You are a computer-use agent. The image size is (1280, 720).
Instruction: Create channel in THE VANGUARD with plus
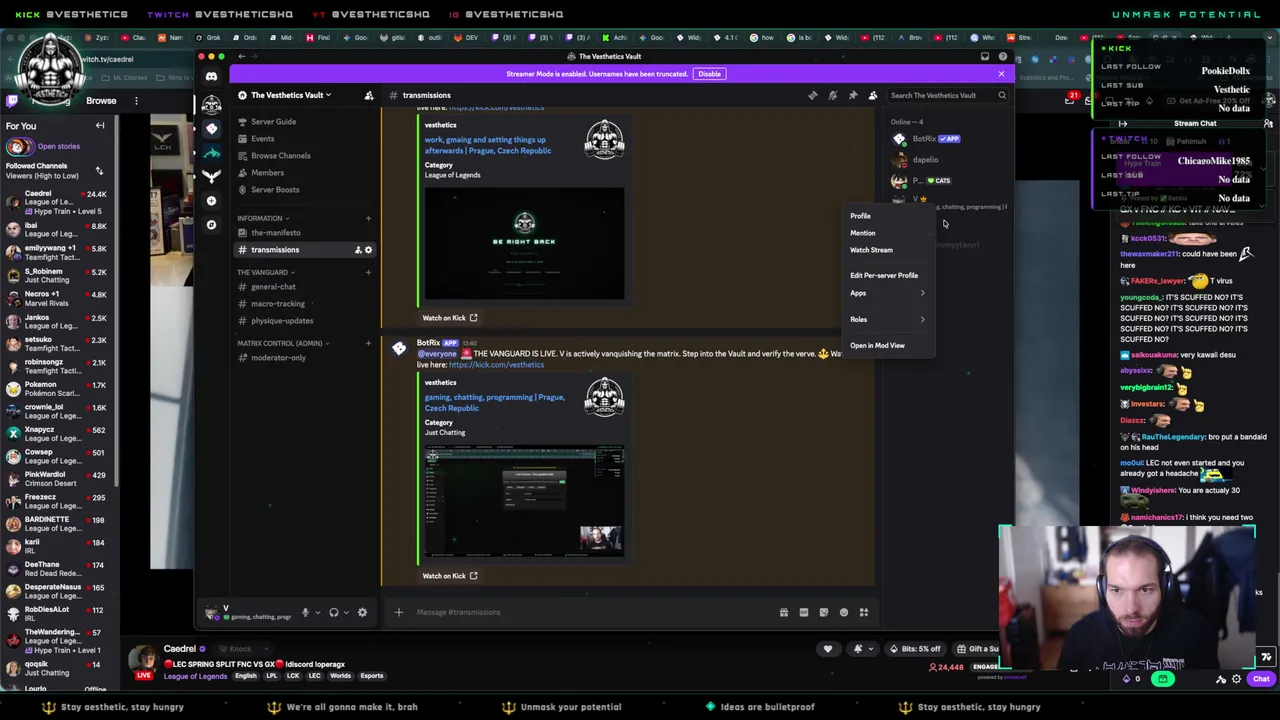click(x=367, y=272)
